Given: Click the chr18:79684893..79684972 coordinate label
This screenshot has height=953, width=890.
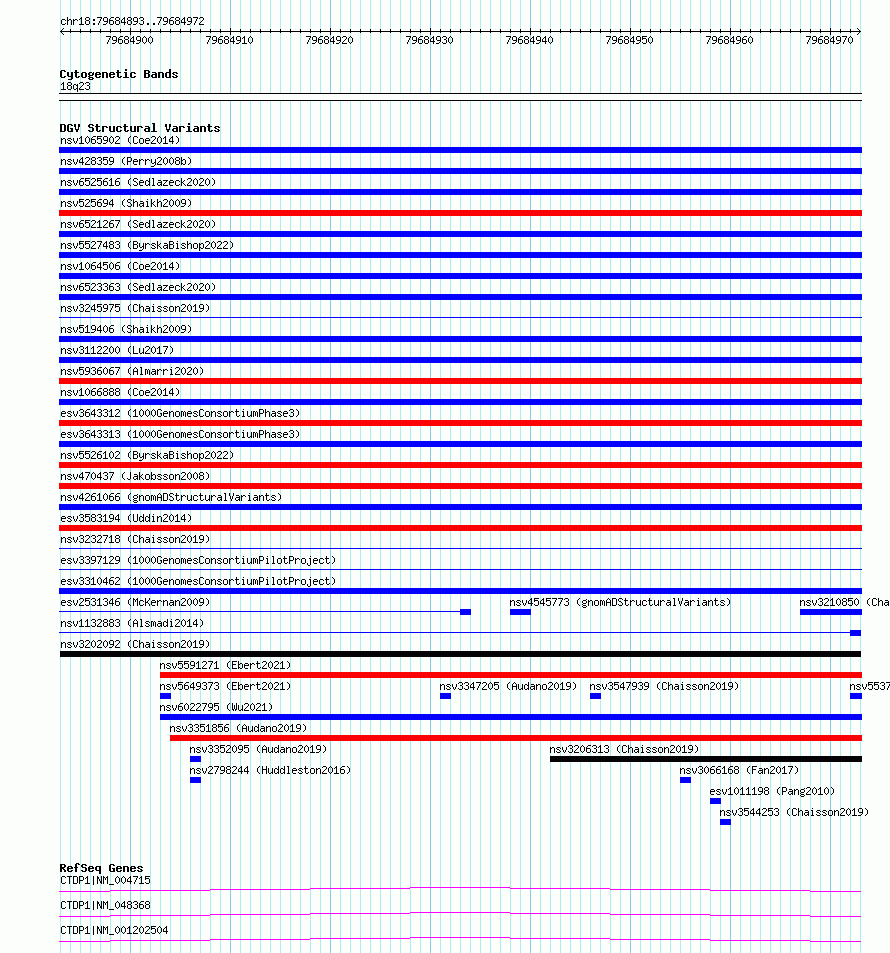Looking at the screenshot, I should pos(132,21).
